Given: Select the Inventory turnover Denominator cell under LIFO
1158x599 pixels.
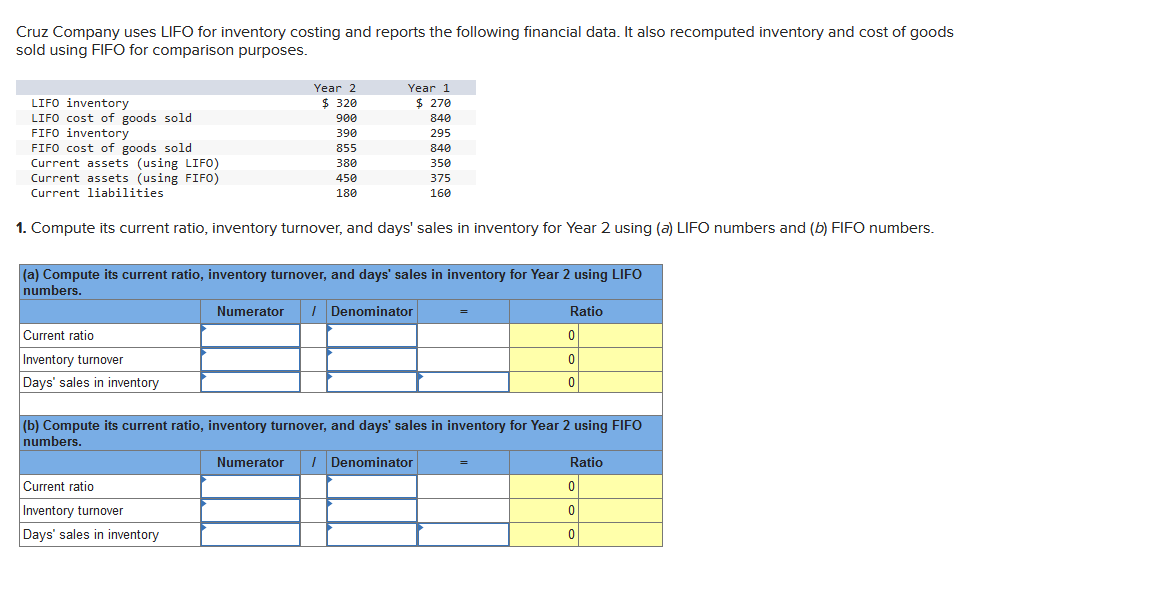Looking at the screenshot, I should tap(371, 359).
